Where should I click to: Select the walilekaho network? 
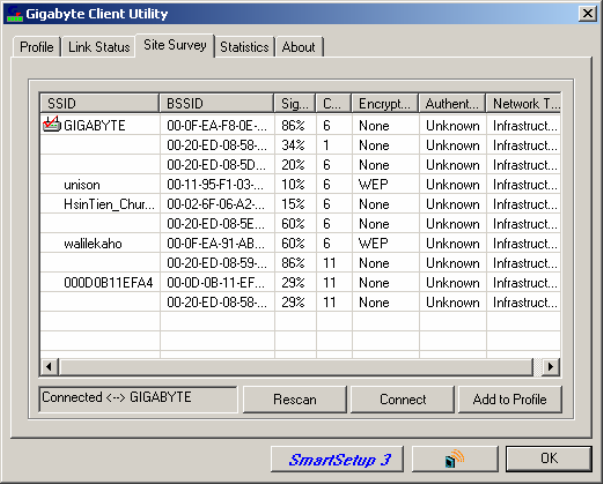pyautogui.click(x=93, y=243)
